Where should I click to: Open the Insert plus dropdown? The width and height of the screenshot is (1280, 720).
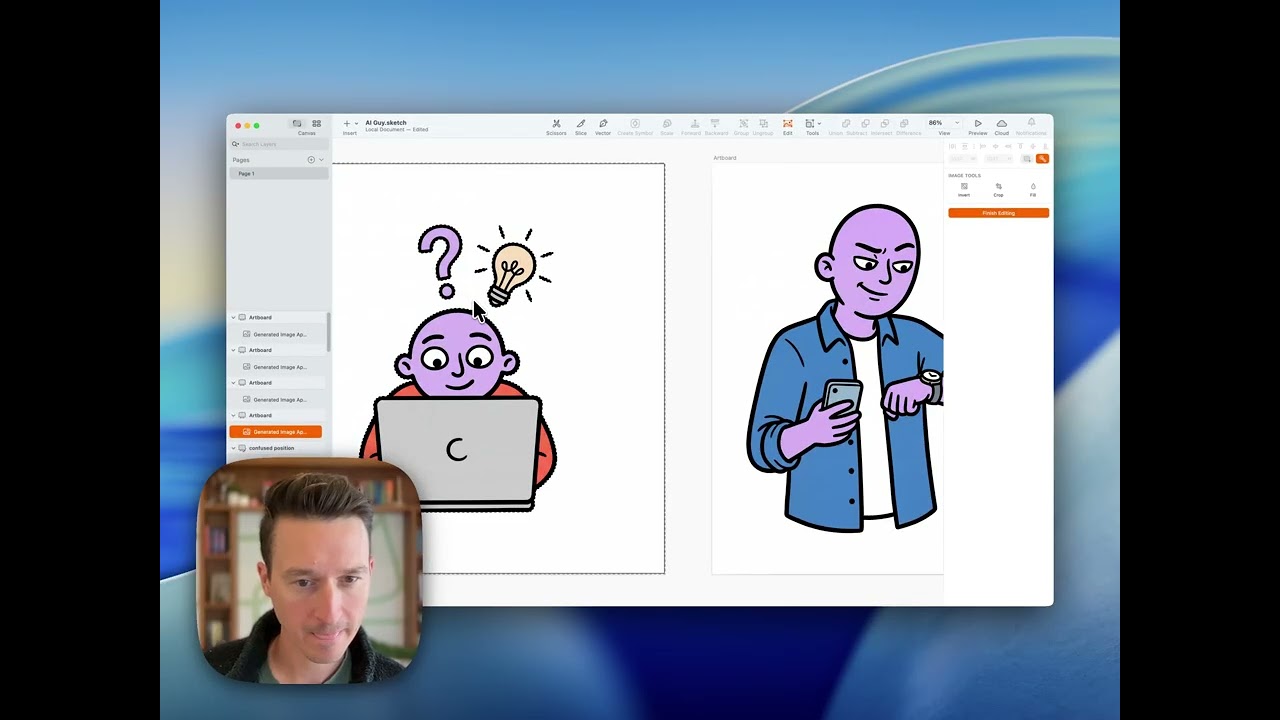pyautogui.click(x=350, y=124)
